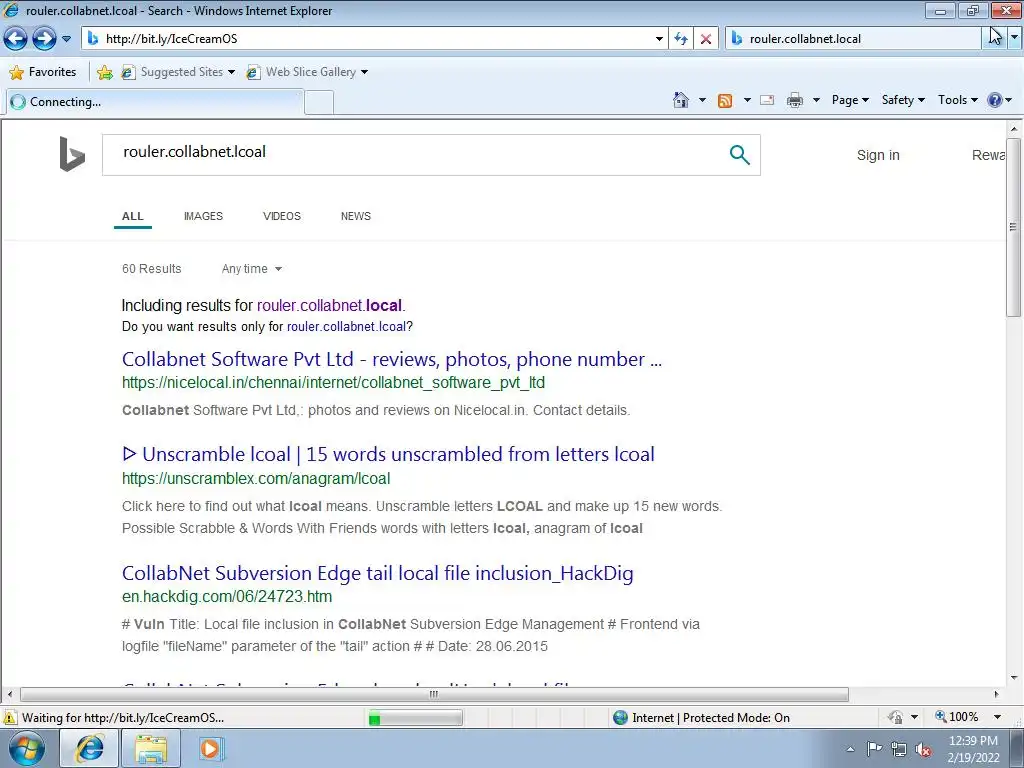The image size is (1024, 768).
Task: Click the Bing search query input box
Action: tap(418, 155)
